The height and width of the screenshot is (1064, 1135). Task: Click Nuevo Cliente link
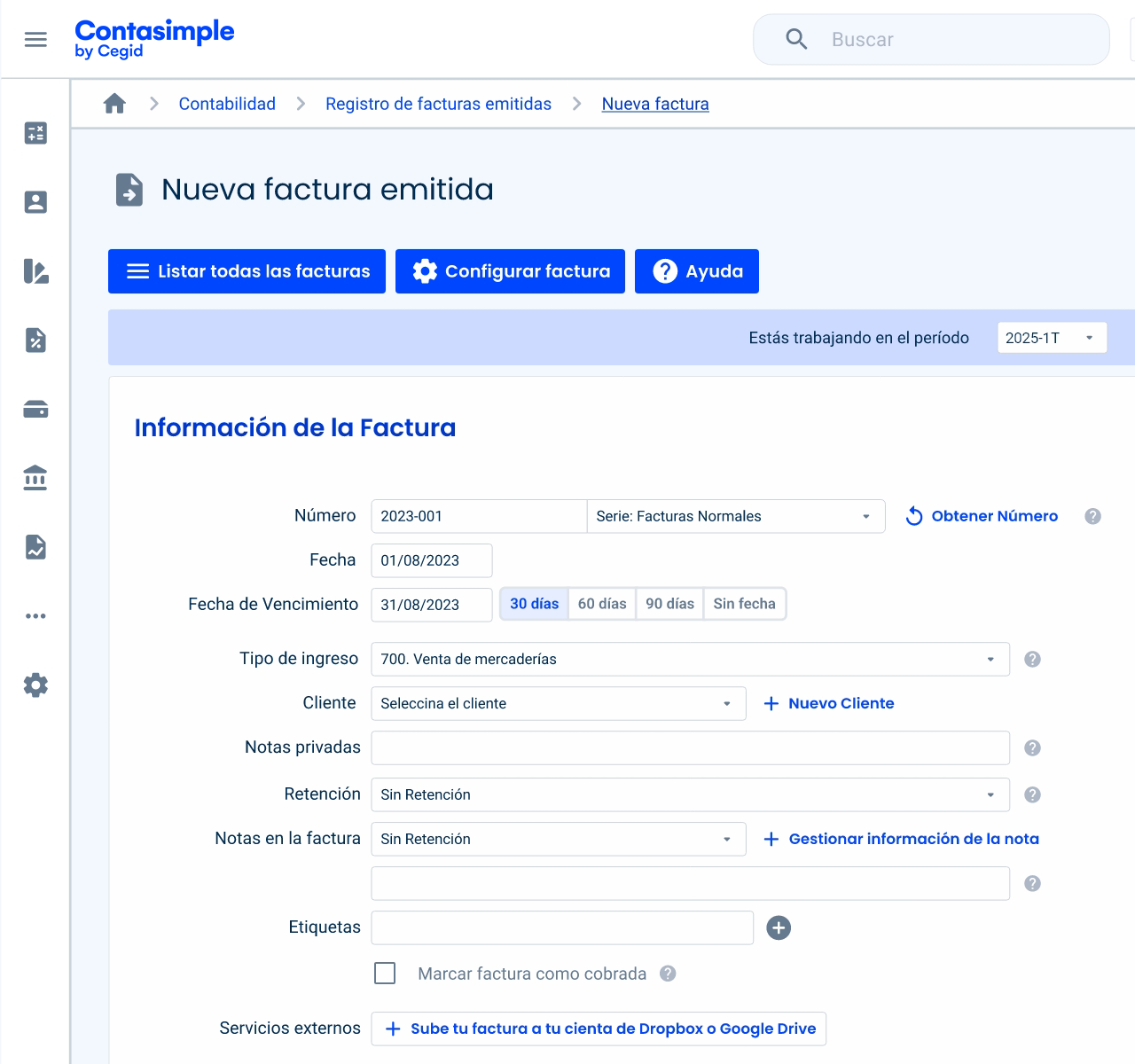click(x=829, y=703)
